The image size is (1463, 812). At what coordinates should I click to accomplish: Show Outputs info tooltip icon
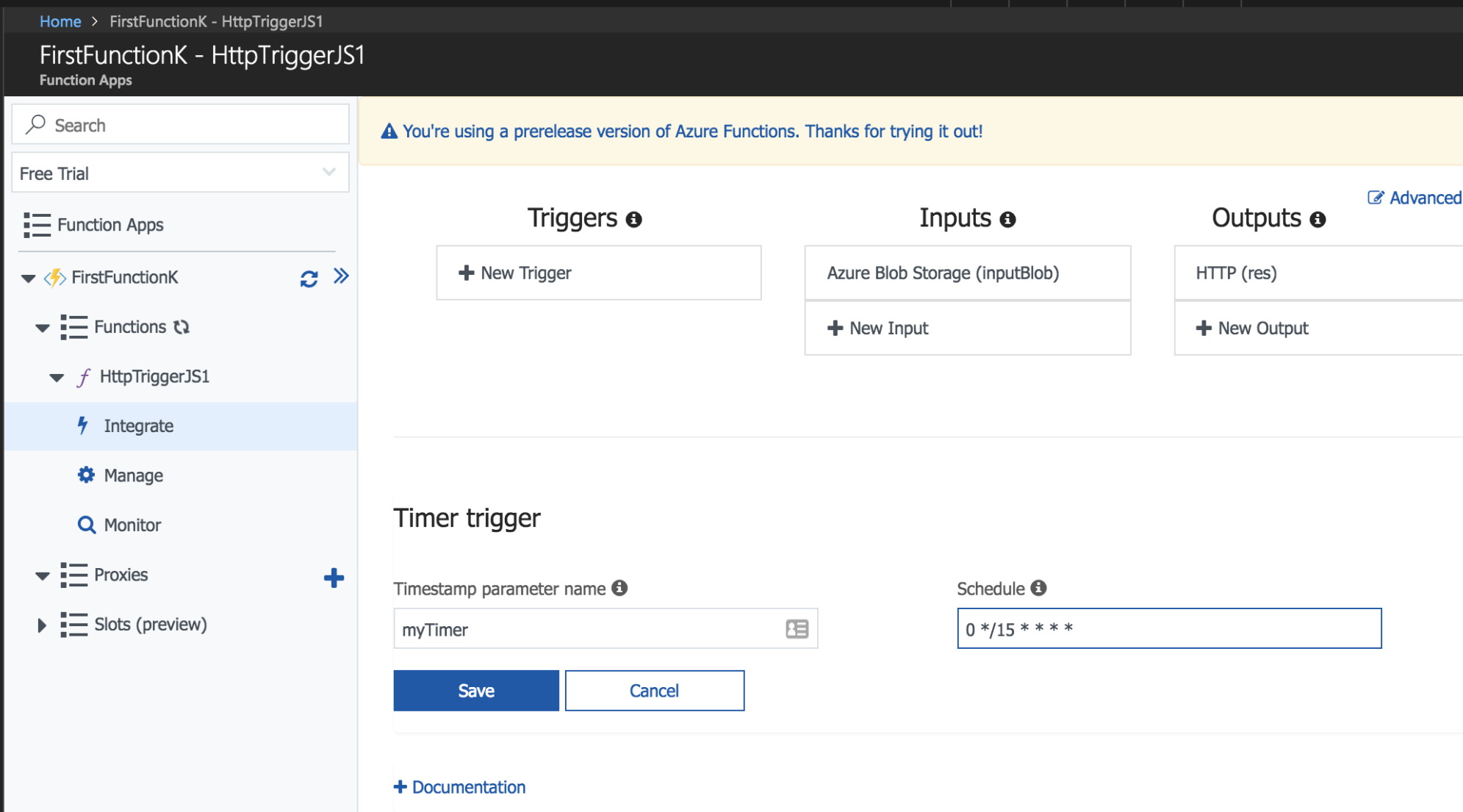click(x=1318, y=220)
